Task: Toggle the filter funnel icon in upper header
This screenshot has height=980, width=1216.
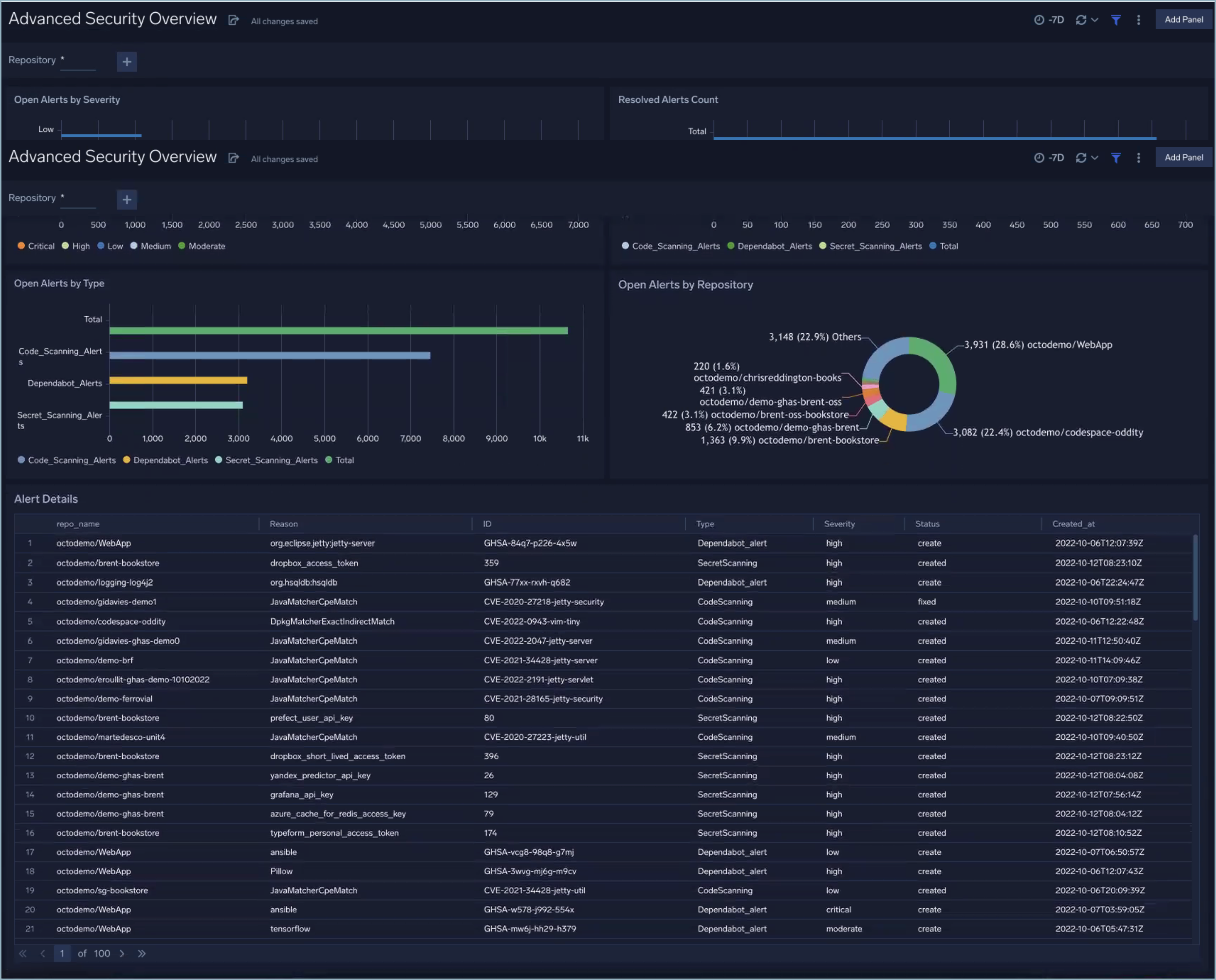Action: coord(1115,20)
